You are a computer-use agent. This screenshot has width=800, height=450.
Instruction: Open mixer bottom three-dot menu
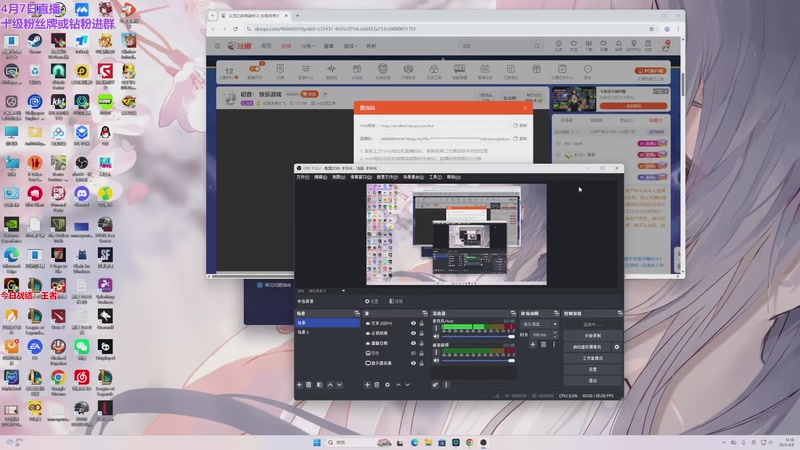pyautogui.click(x=446, y=385)
